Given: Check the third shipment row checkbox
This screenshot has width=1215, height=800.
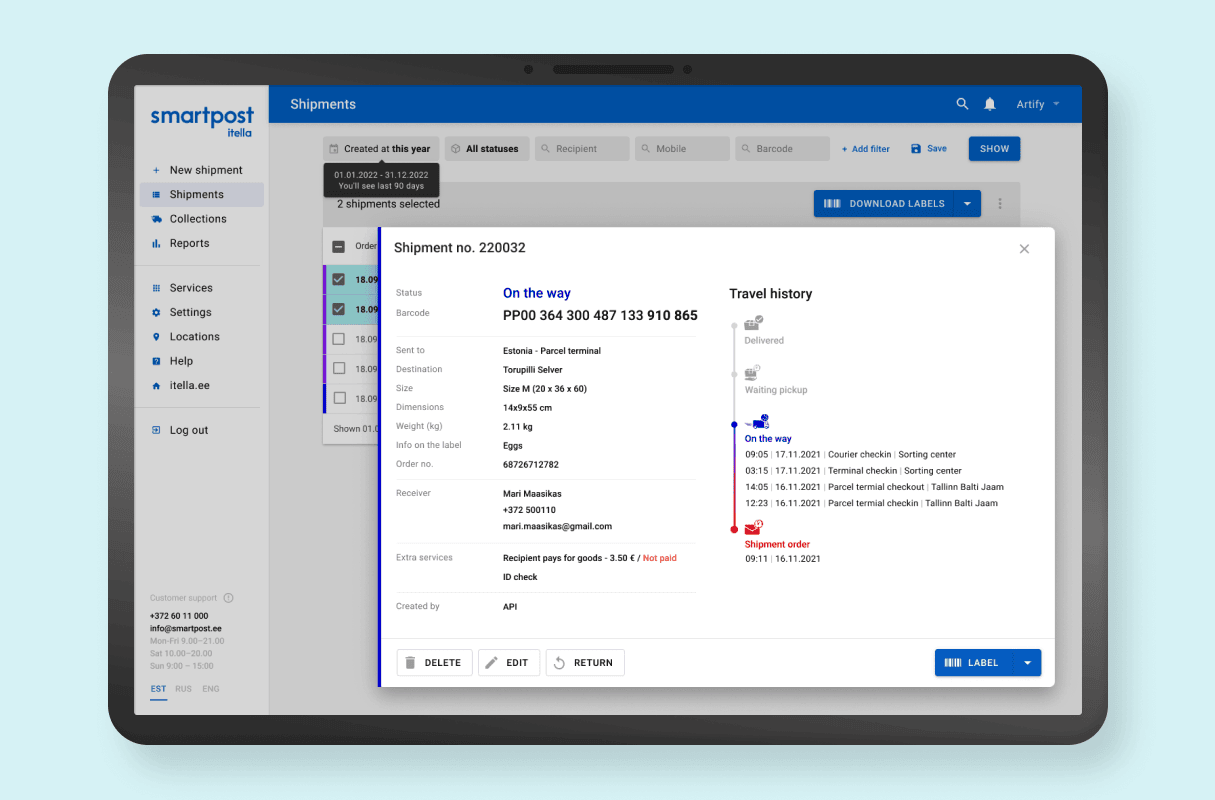Looking at the screenshot, I should click(x=339, y=339).
